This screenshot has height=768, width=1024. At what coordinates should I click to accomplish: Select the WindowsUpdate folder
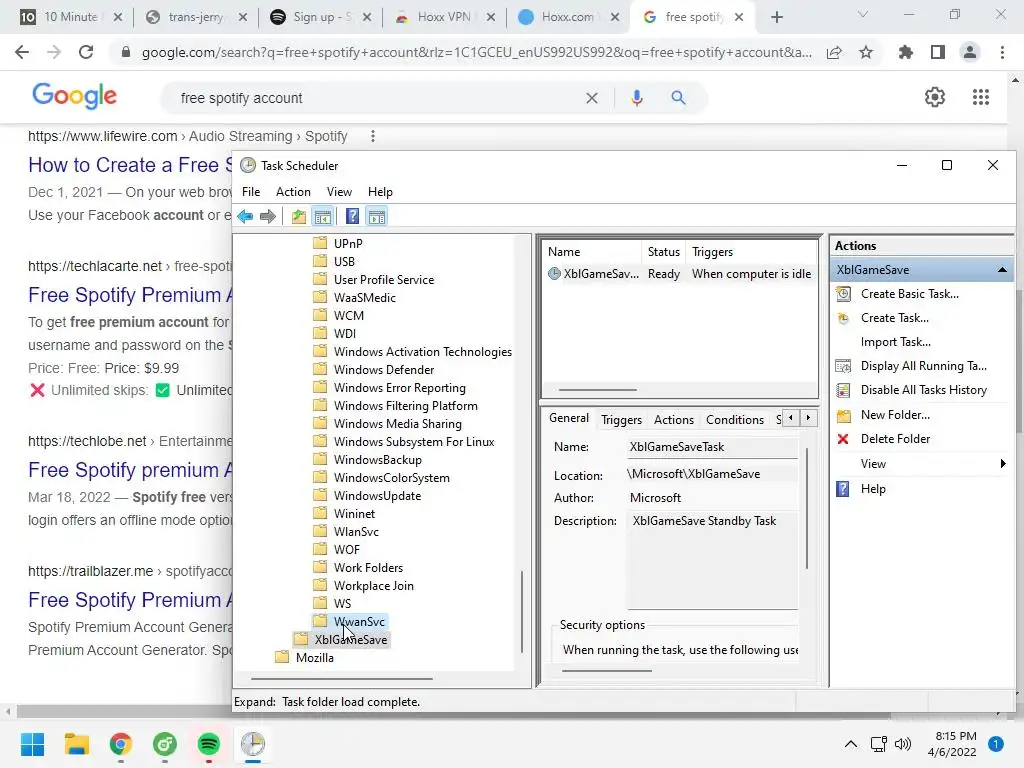[377, 496]
